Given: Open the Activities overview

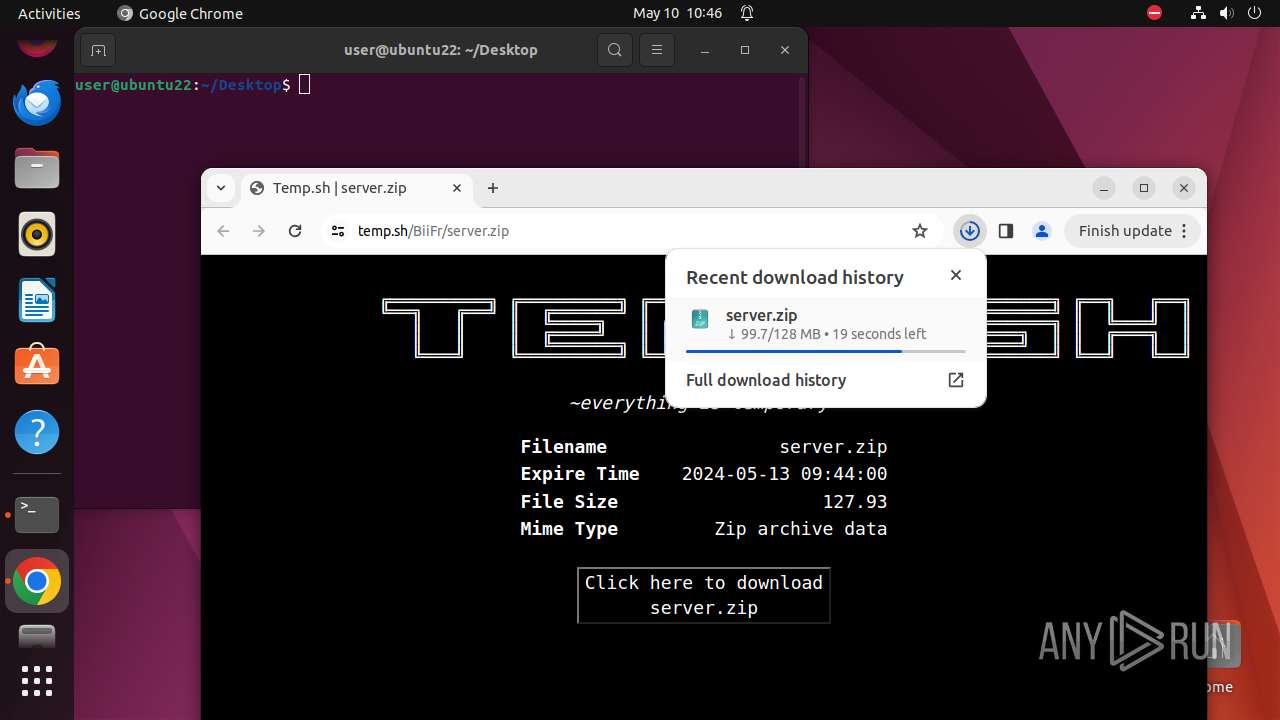Looking at the screenshot, I should 49,13.
